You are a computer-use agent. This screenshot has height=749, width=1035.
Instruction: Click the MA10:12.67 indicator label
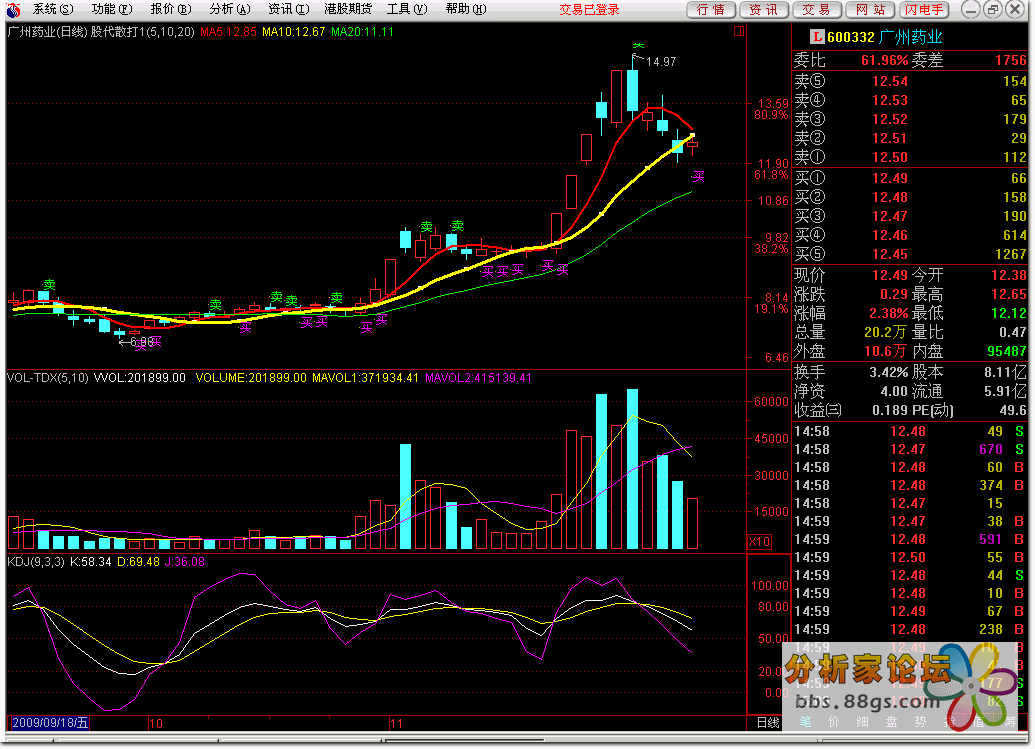(293, 32)
